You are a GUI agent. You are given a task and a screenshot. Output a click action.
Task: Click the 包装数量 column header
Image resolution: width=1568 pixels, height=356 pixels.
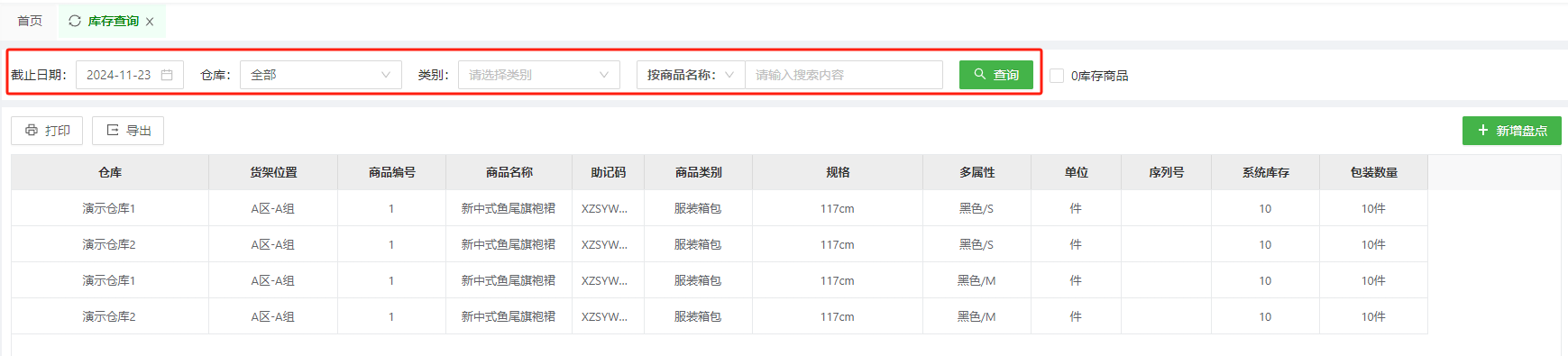[1374, 172]
